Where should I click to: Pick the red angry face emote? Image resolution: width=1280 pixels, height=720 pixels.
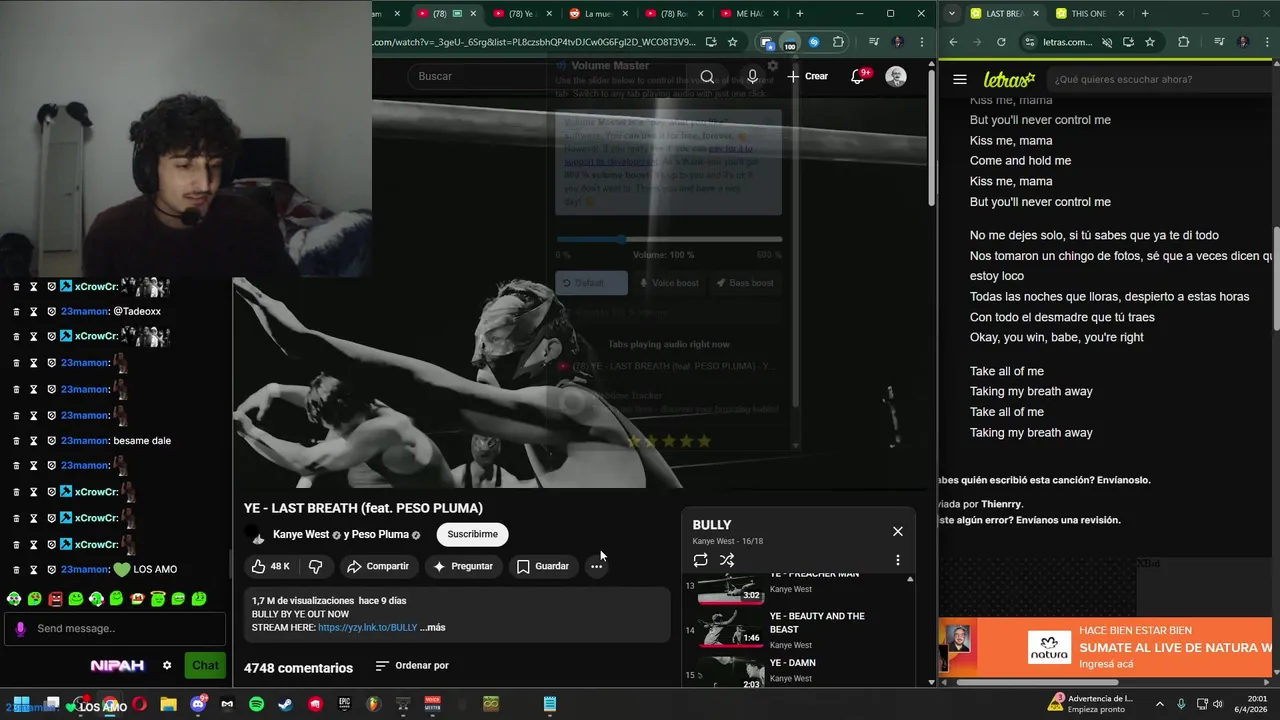pyautogui.click(x=55, y=599)
